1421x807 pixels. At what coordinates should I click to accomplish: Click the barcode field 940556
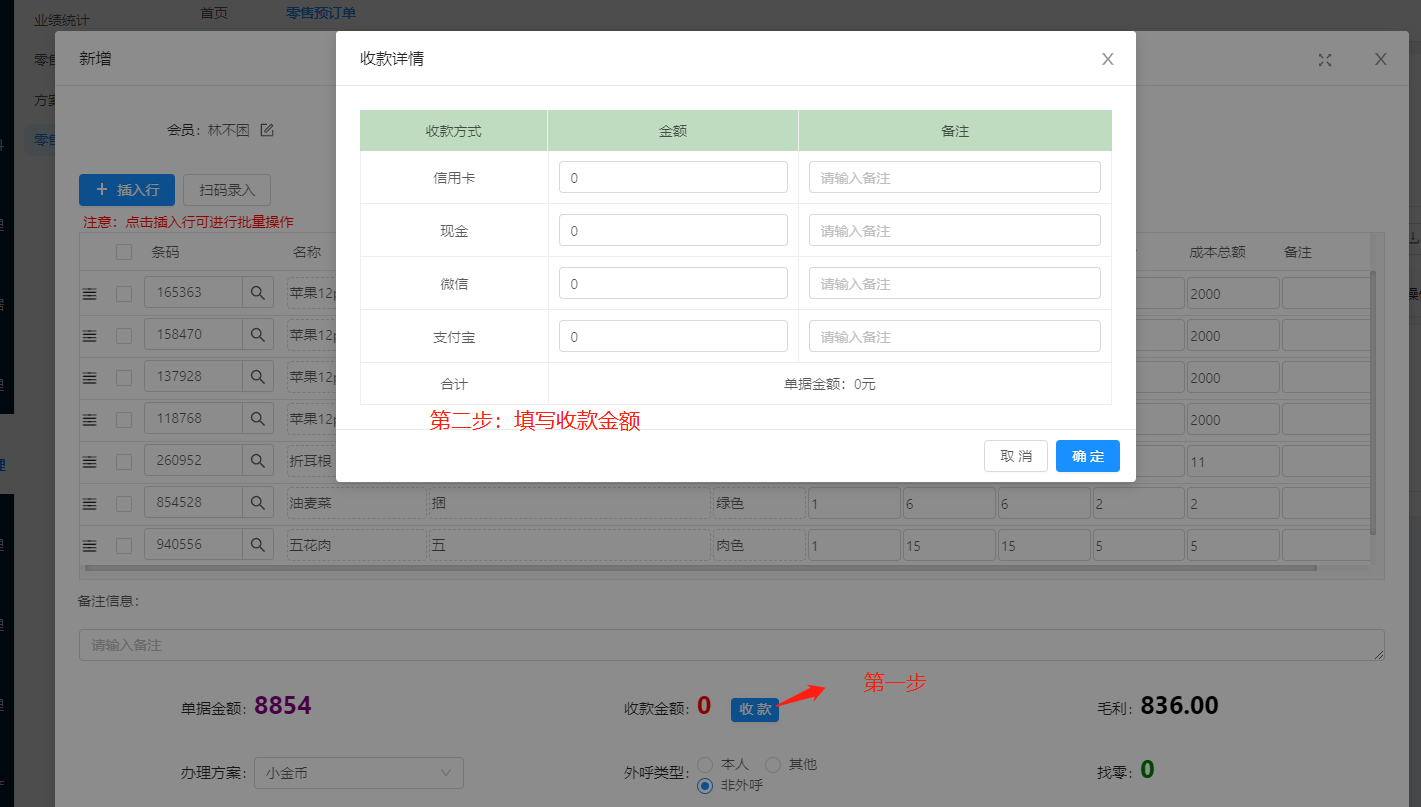pos(194,545)
